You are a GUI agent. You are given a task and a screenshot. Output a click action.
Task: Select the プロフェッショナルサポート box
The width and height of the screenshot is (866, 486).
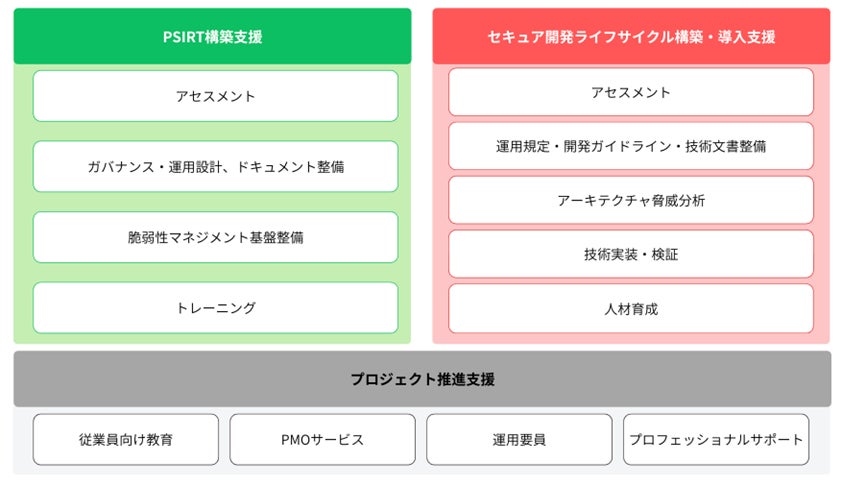[x=716, y=439]
